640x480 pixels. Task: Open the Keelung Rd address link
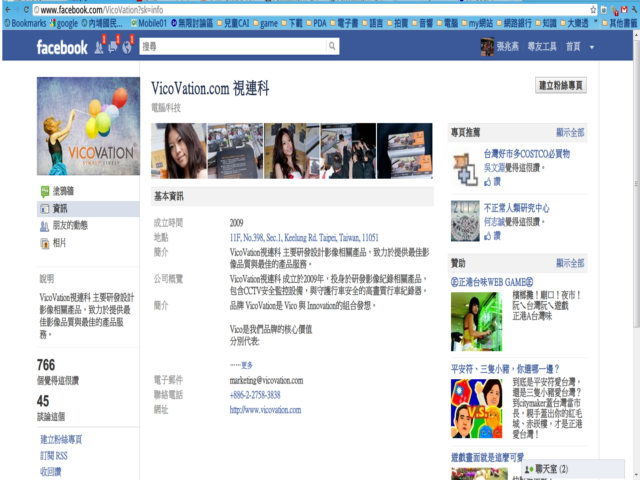304,238
